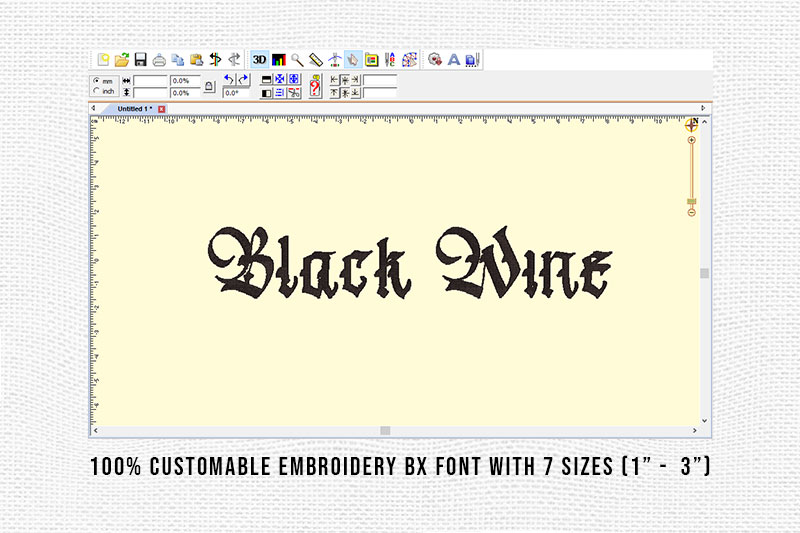Click the greyed Redo thread icon
The height and width of the screenshot is (533, 800).
click(x=234, y=60)
